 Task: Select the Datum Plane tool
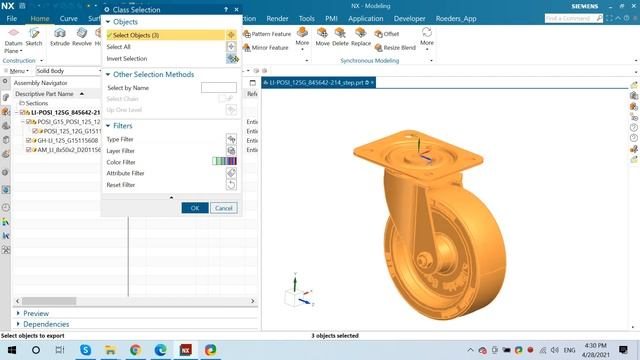coord(13,40)
